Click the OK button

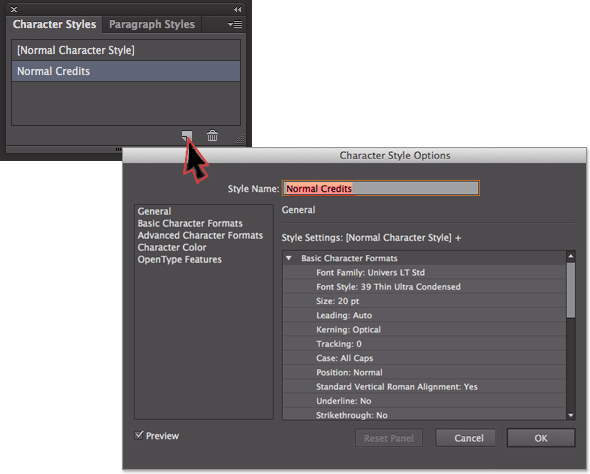[x=541, y=438]
